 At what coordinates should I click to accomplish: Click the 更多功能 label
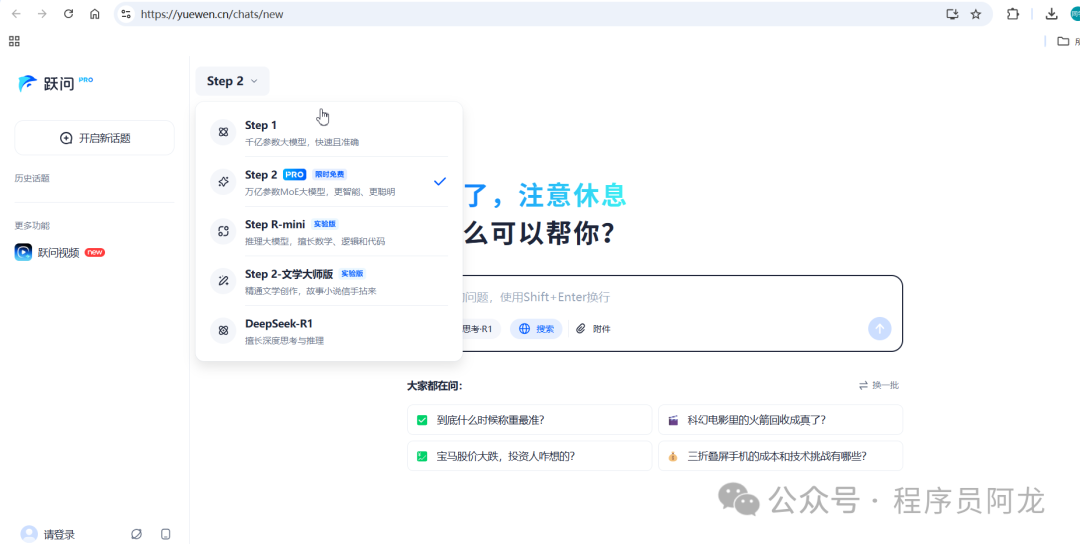[32, 226]
